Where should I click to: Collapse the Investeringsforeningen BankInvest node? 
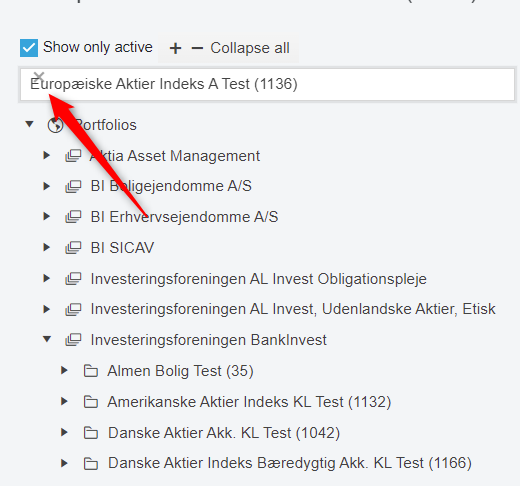point(47,339)
